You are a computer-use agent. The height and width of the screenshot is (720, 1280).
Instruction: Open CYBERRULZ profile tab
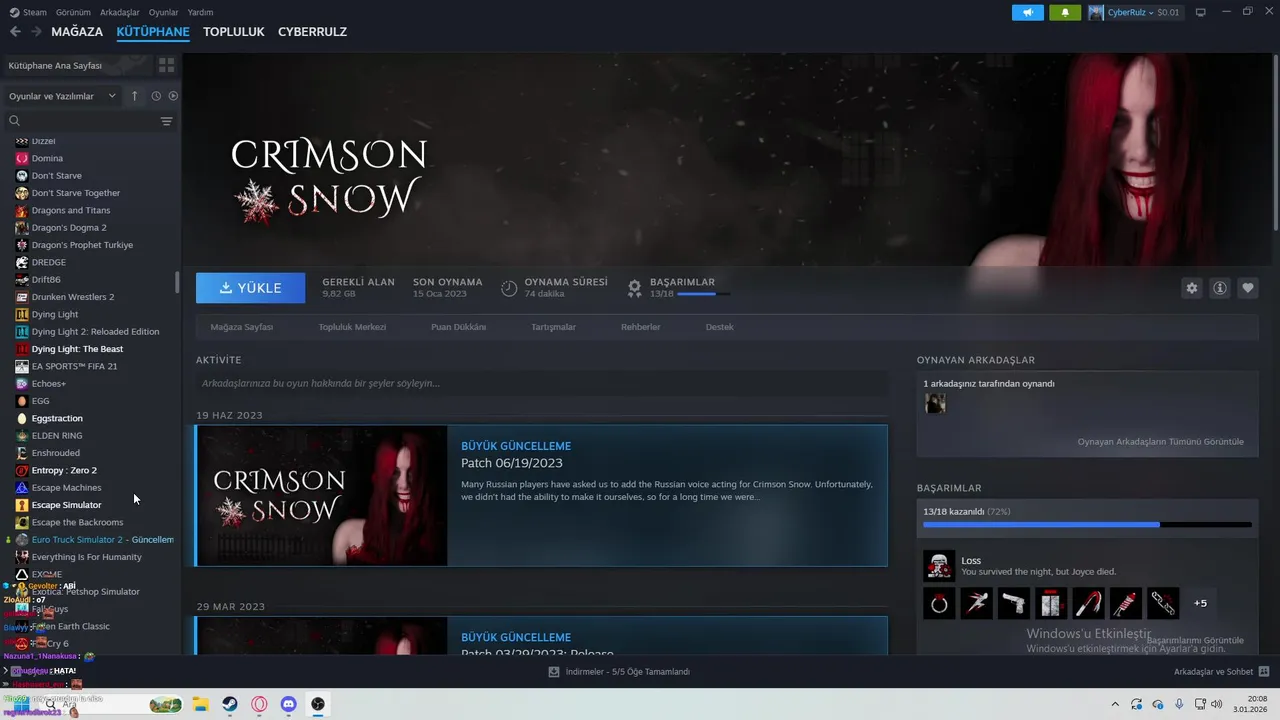[312, 32]
